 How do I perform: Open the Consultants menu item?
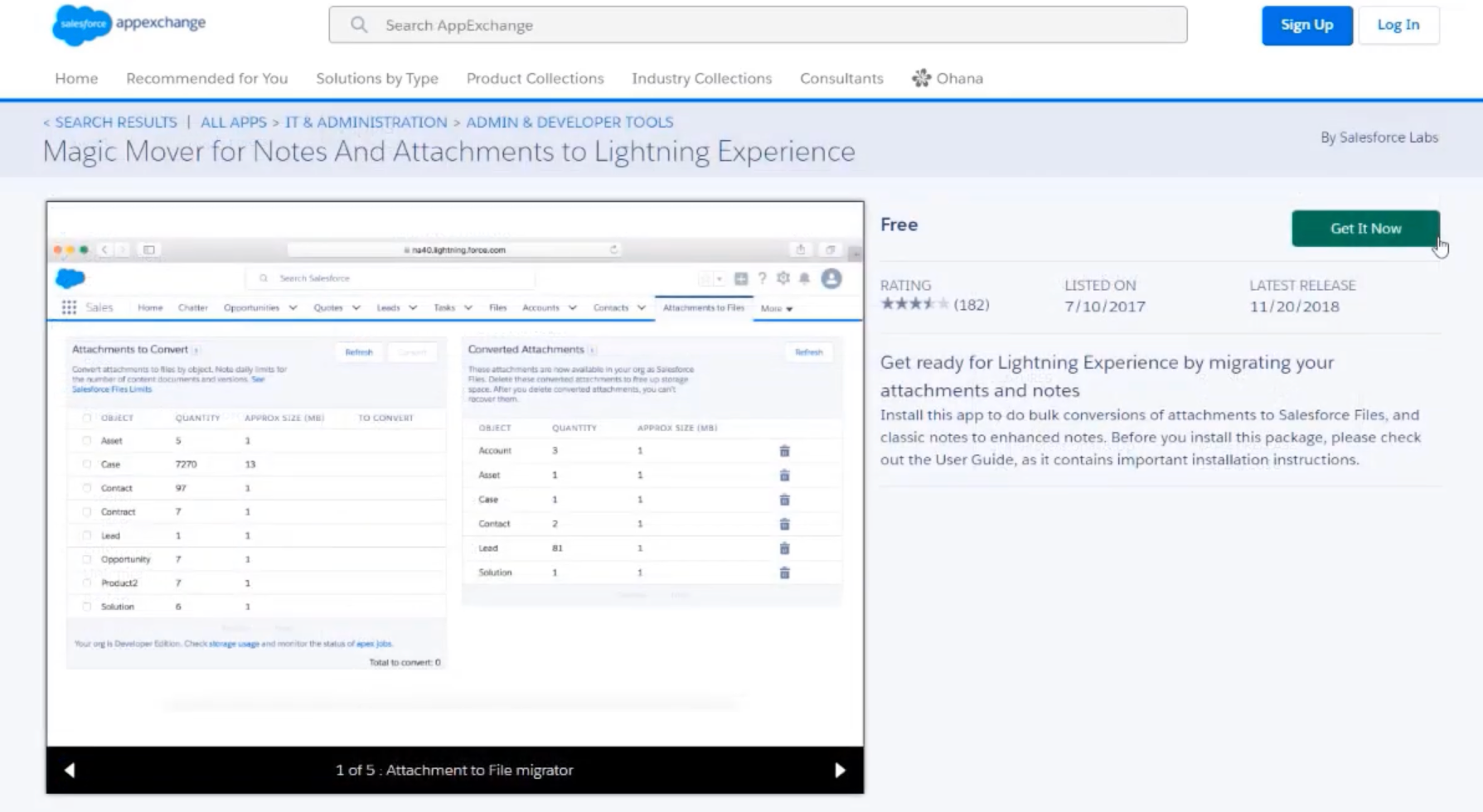click(x=841, y=78)
